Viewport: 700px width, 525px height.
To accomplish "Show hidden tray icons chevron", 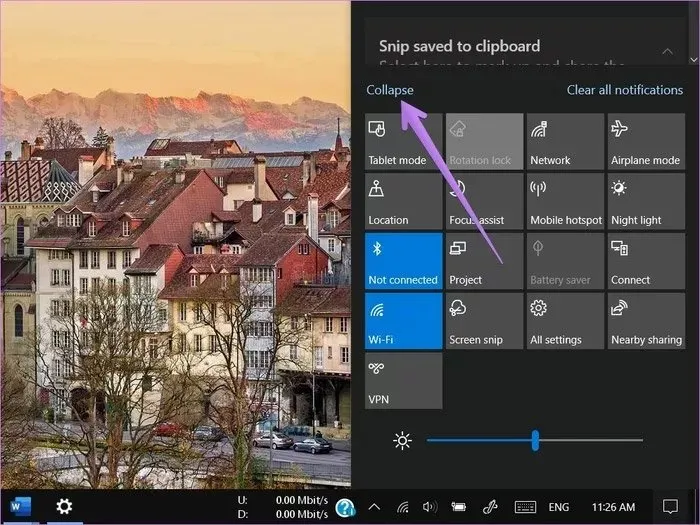I will pyautogui.click(x=374, y=507).
